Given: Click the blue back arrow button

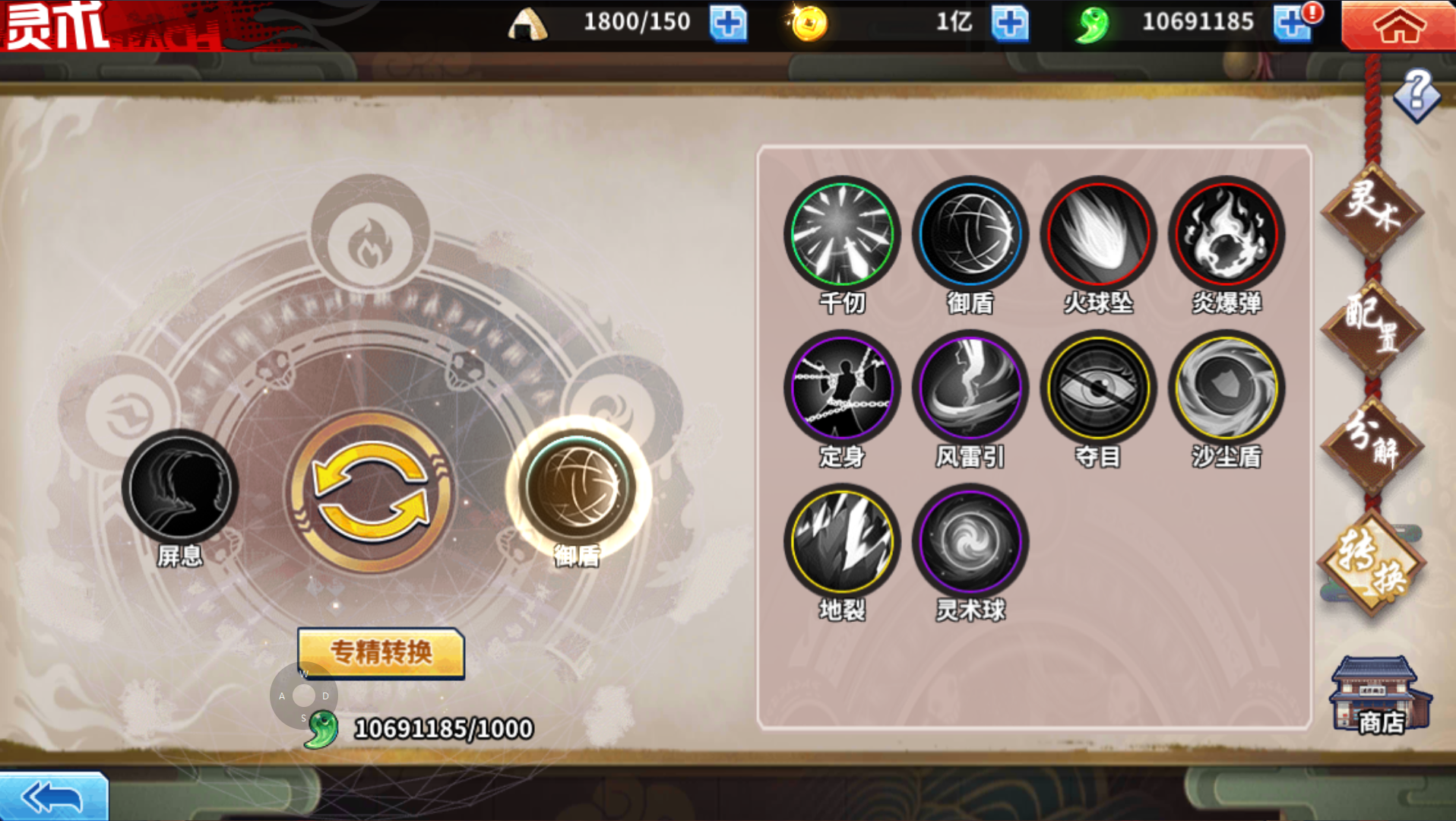Looking at the screenshot, I should click(x=53, y=797).
